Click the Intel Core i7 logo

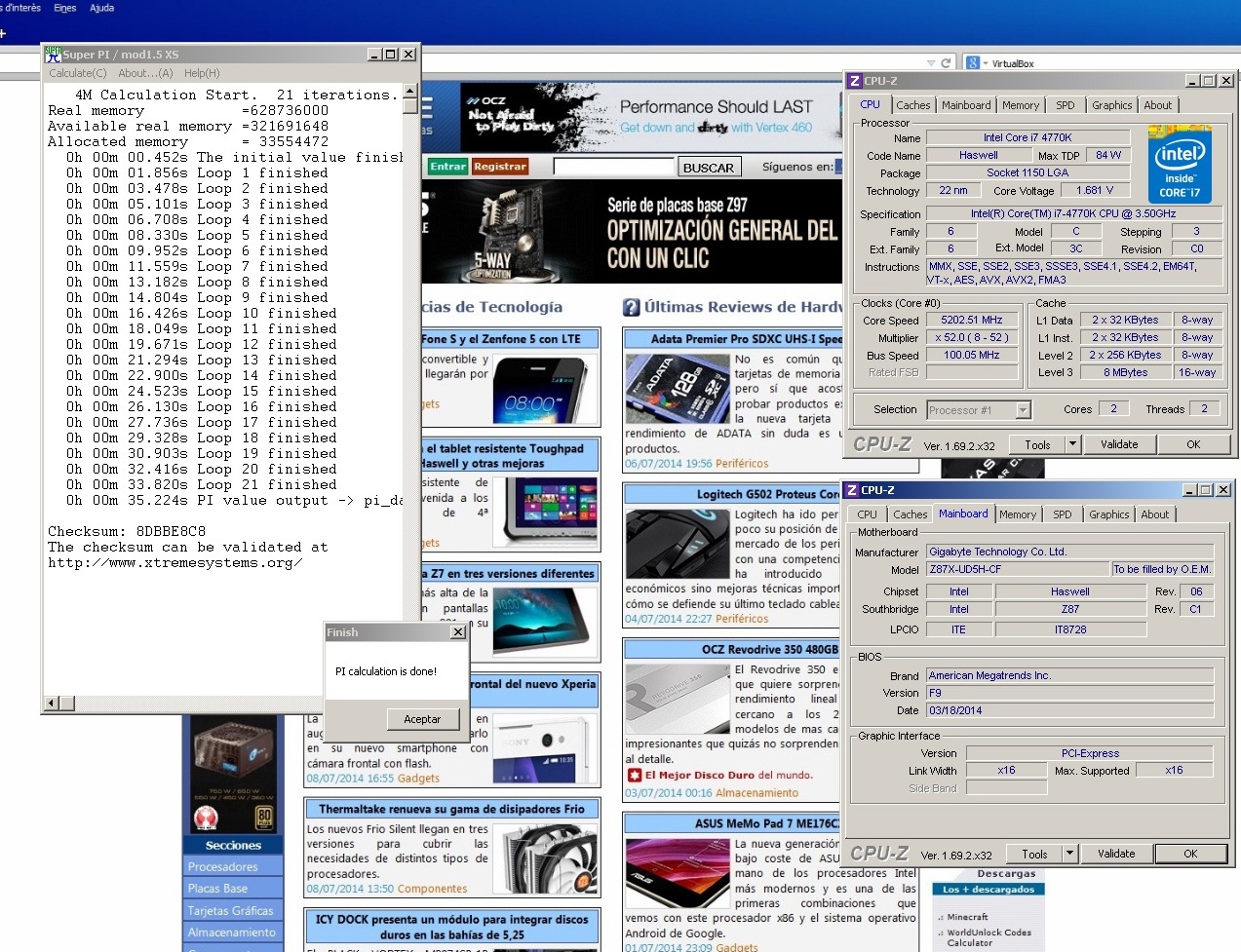[1180, 164]
